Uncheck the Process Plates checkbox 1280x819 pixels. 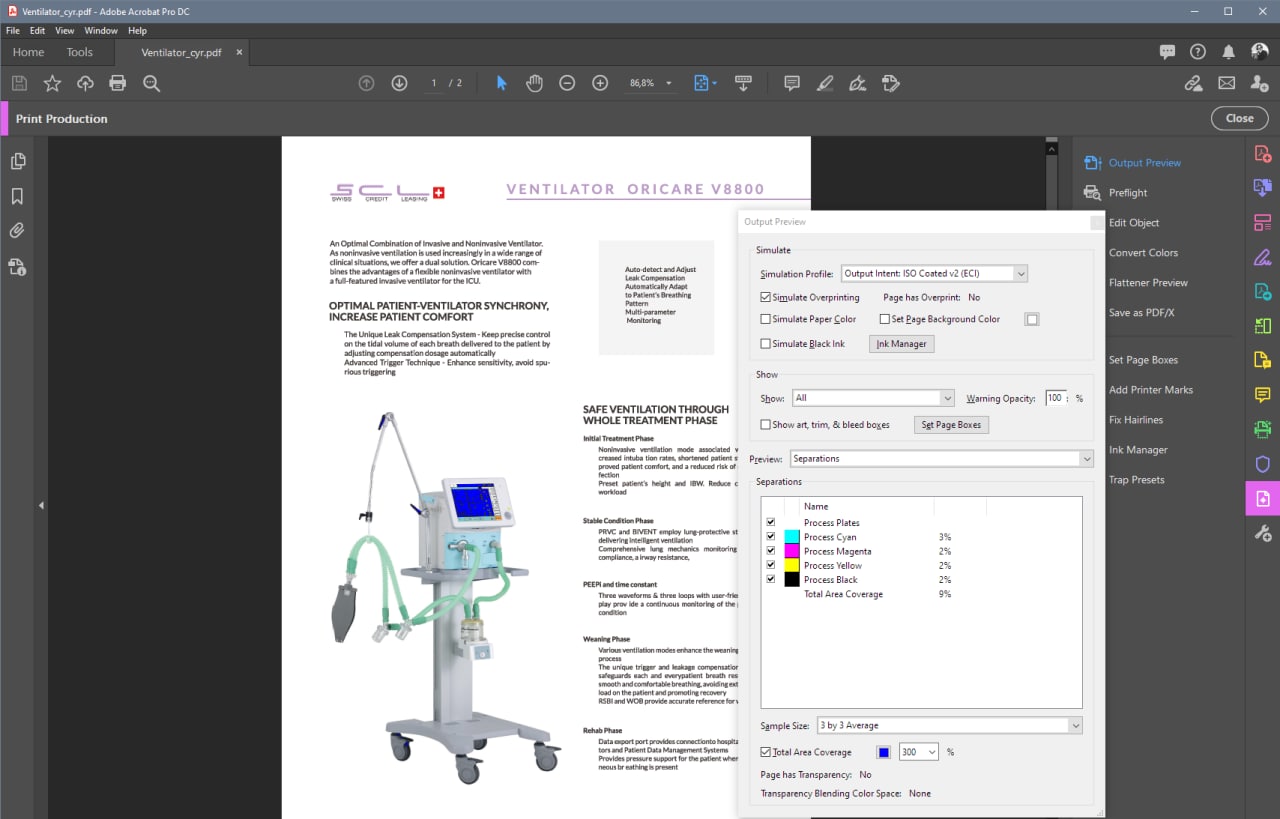click(770, 523)
